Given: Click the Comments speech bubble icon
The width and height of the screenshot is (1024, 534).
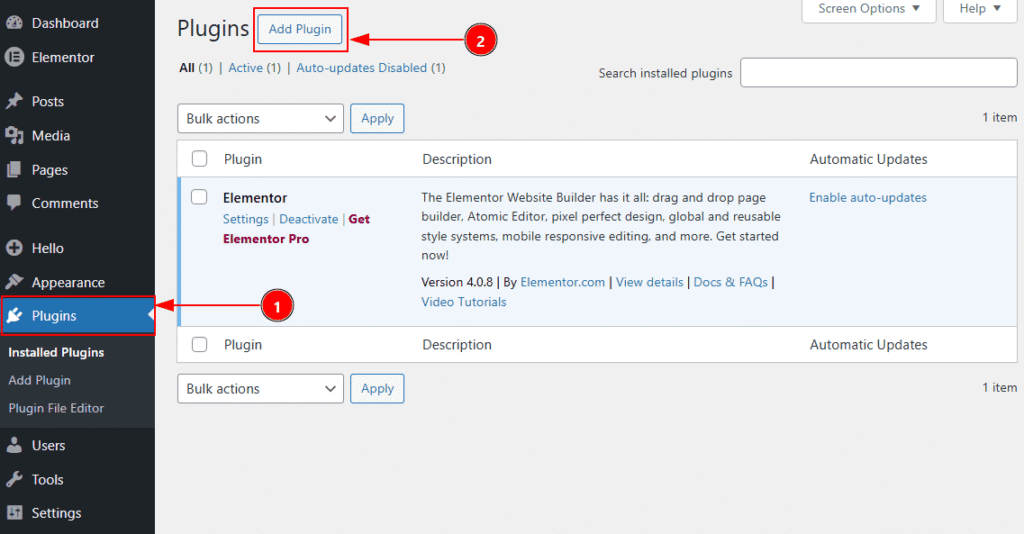Looking at the screenshot, I should (x=14, y=203).
